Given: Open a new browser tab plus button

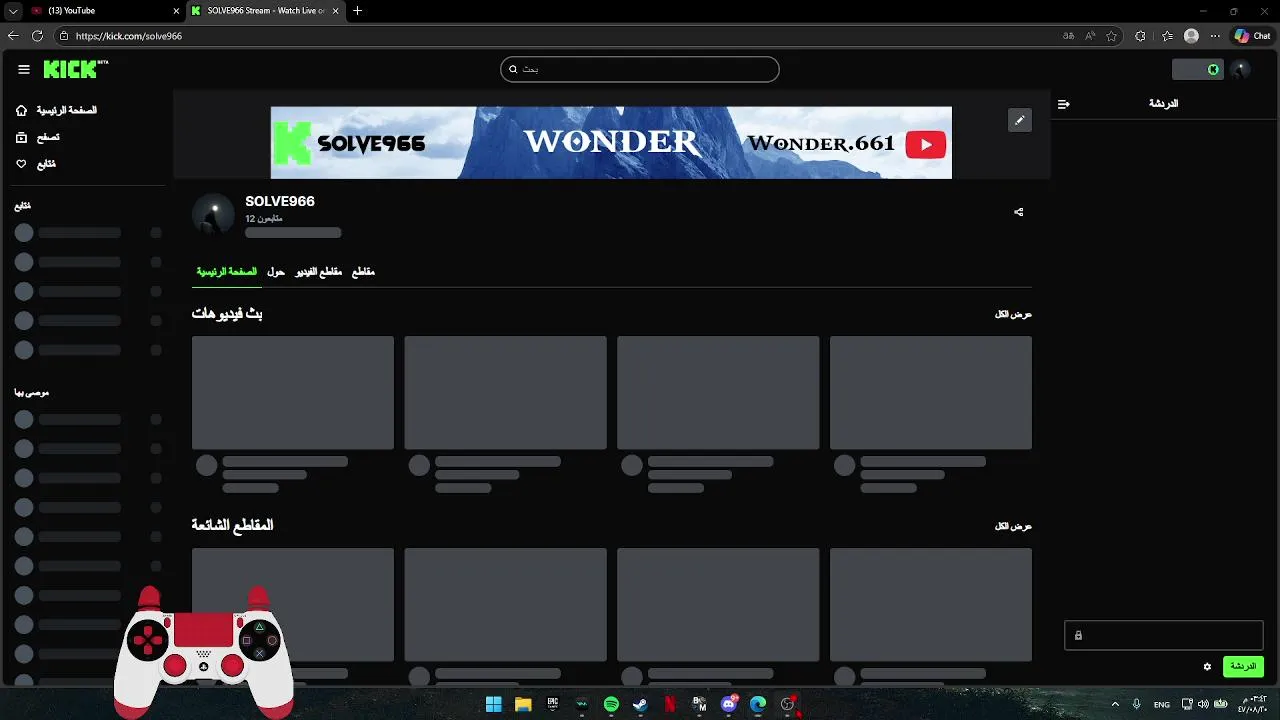Looking at the screenshot, I should [357, 11].
